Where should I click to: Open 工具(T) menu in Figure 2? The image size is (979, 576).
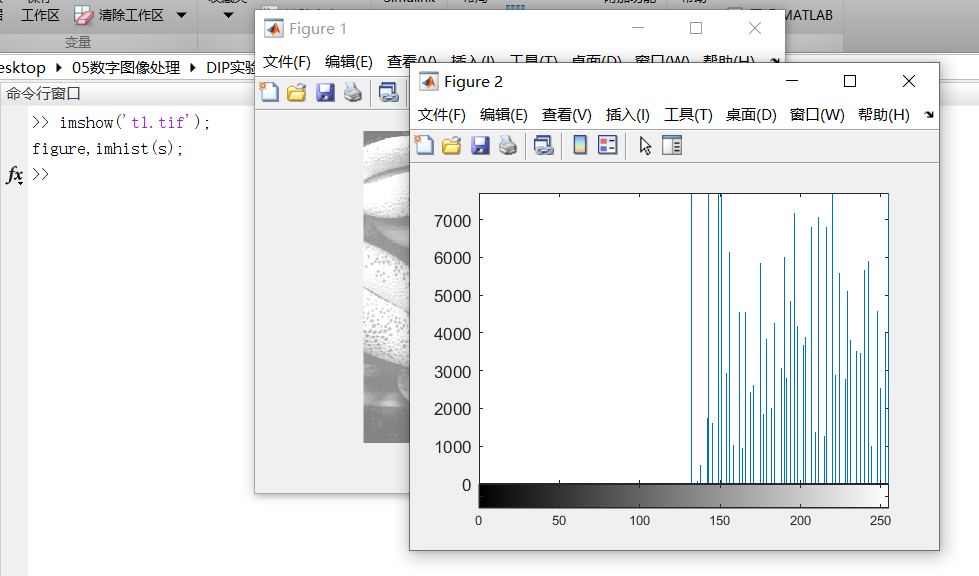click(x=688, y=115)
